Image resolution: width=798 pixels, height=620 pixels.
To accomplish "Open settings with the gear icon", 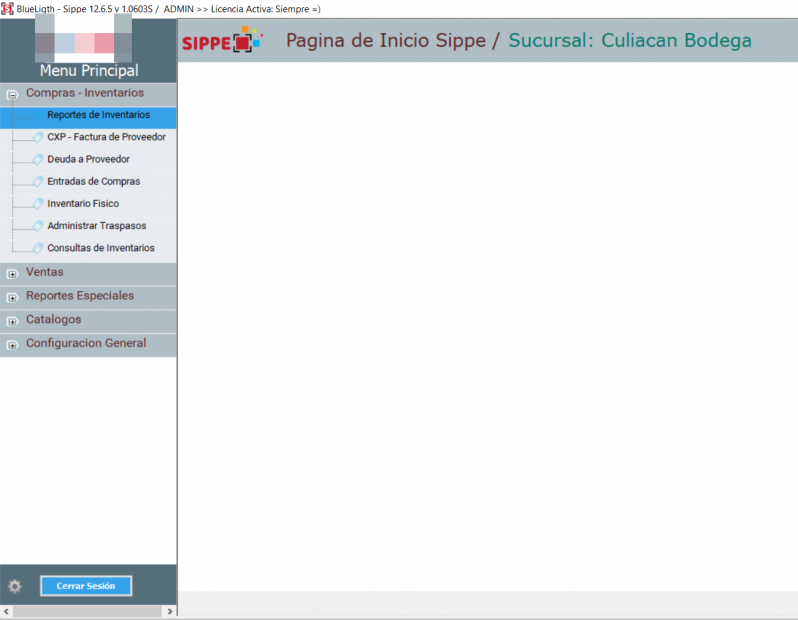I will tap(15, 586).
